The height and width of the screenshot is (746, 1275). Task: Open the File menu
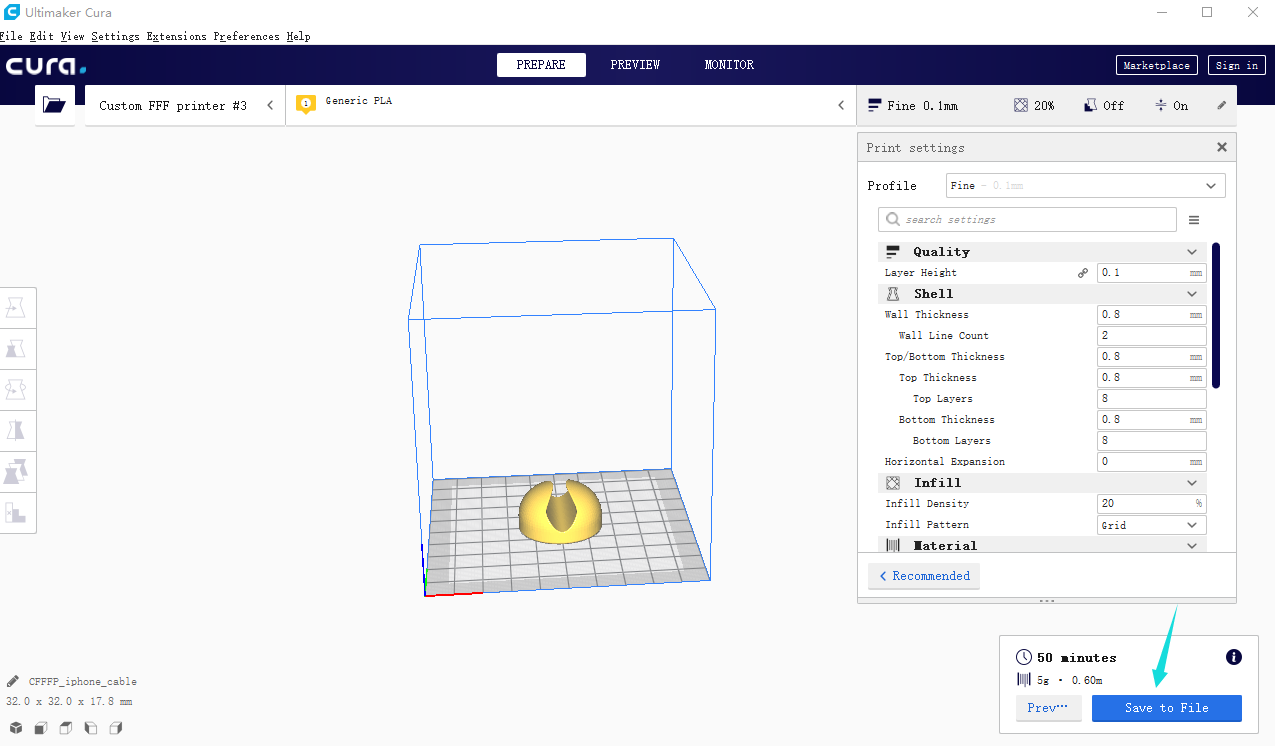(11, 36)
